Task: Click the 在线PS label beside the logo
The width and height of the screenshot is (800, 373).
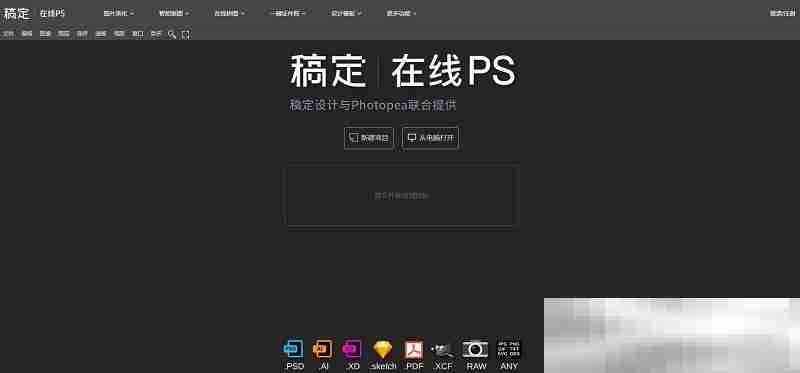Action: [53, 14]
